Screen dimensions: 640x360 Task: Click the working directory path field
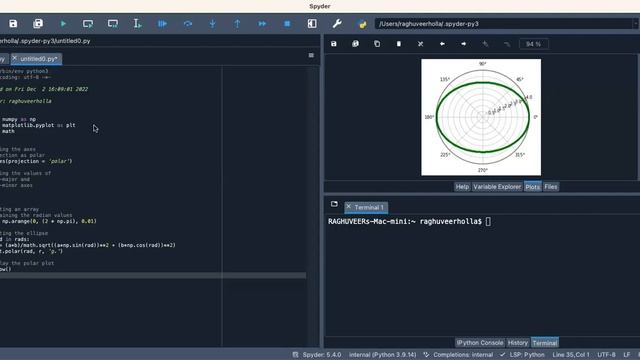pyautogui.click(x=503, y=24)
